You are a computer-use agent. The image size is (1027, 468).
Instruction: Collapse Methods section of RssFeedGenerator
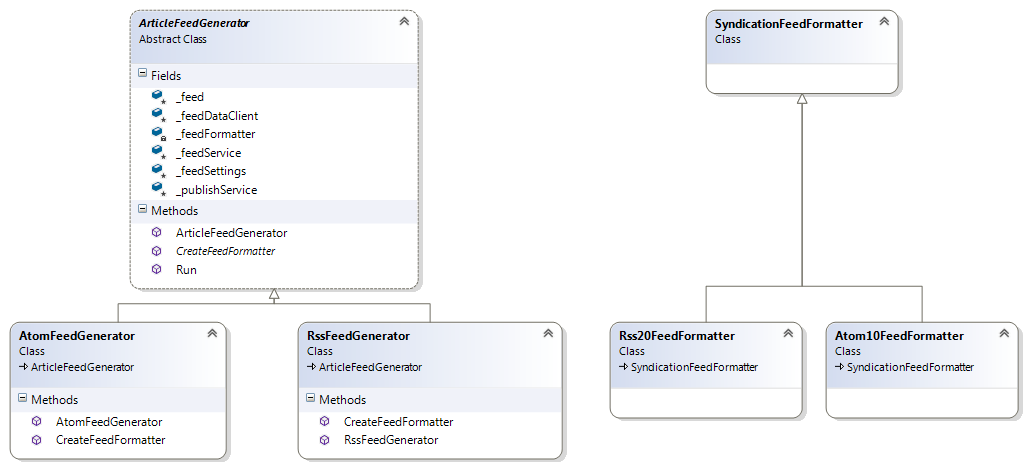click(309, 400)
